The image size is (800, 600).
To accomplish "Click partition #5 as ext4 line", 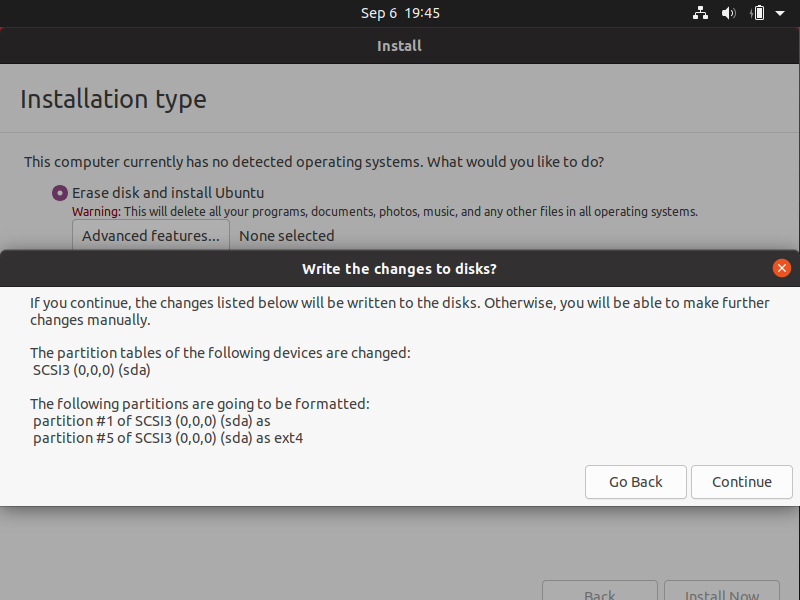I will [168, 438].
